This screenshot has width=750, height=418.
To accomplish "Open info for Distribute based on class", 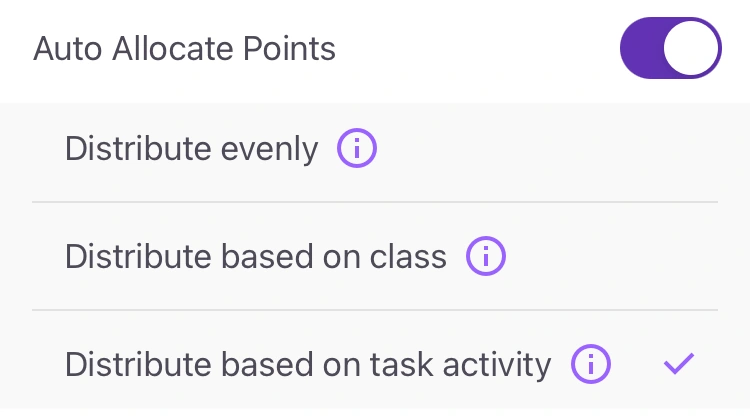I will point(486,258).
